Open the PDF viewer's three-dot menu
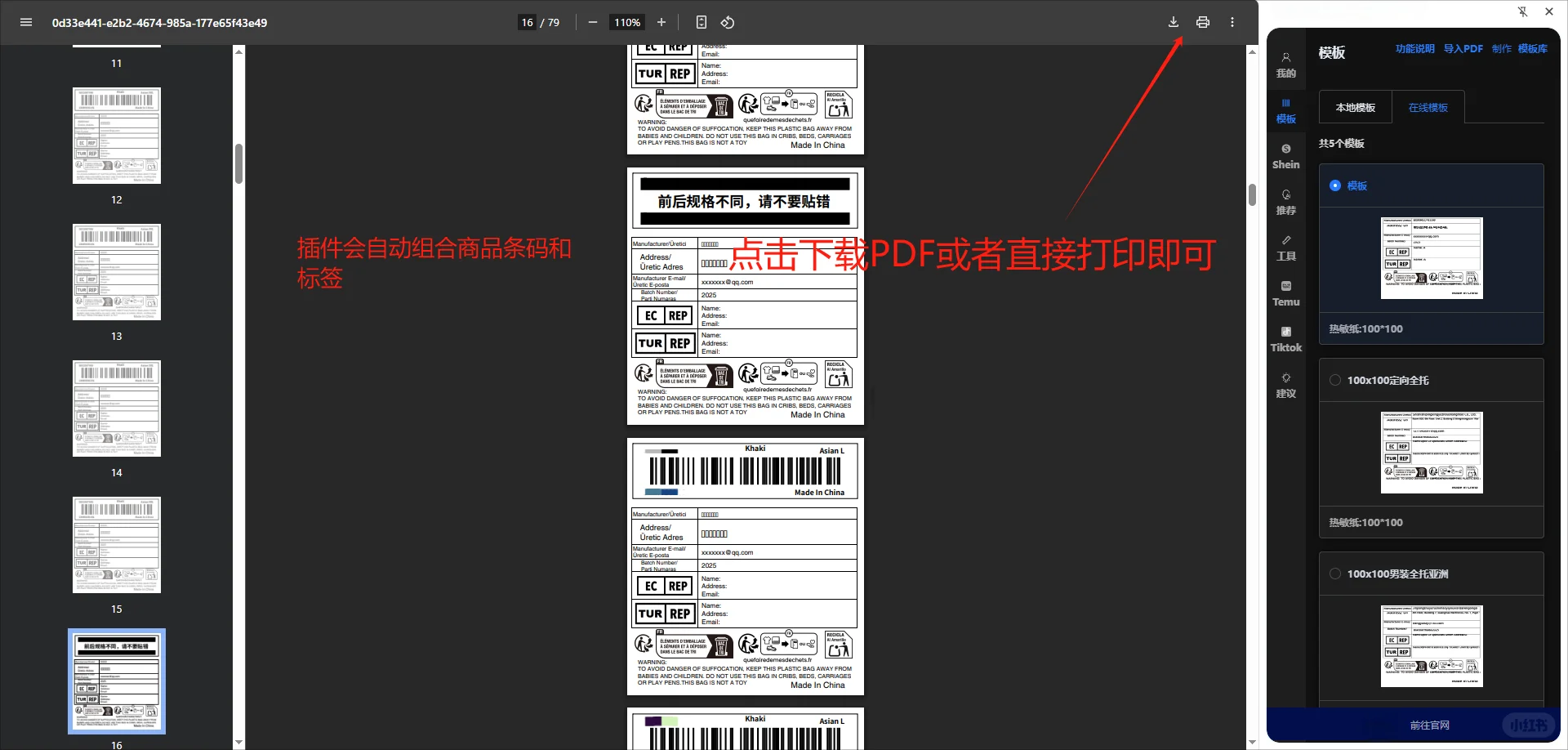Screen dimensions: 1568x750 point(1232,22)
